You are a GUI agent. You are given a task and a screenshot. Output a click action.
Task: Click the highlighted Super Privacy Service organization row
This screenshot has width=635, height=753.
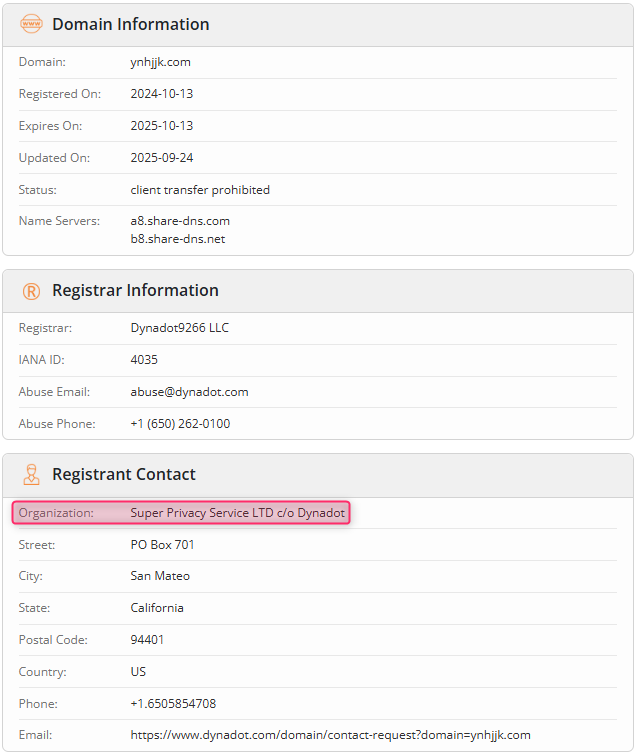click(x=181, y=512)
